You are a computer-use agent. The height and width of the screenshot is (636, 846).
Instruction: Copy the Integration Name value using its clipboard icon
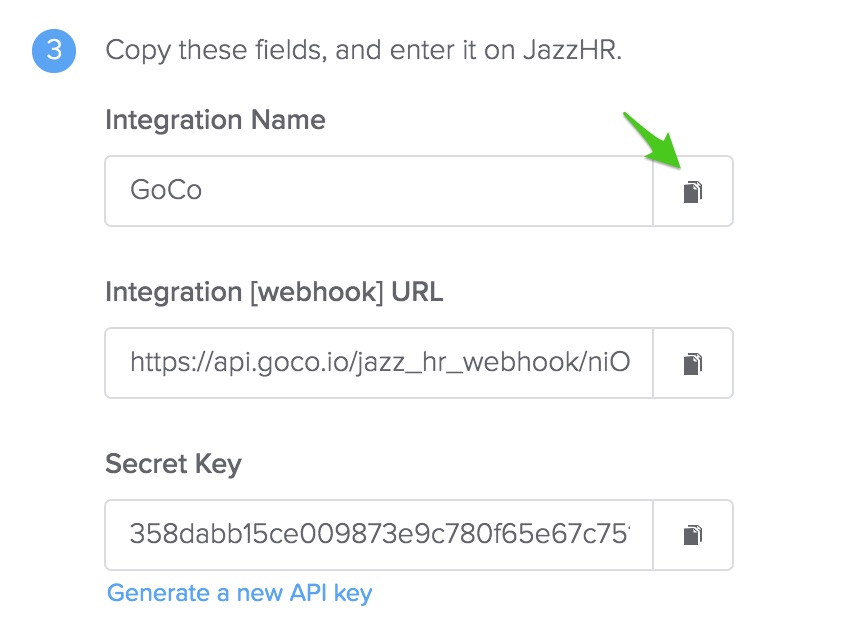(x=693, y=192)
